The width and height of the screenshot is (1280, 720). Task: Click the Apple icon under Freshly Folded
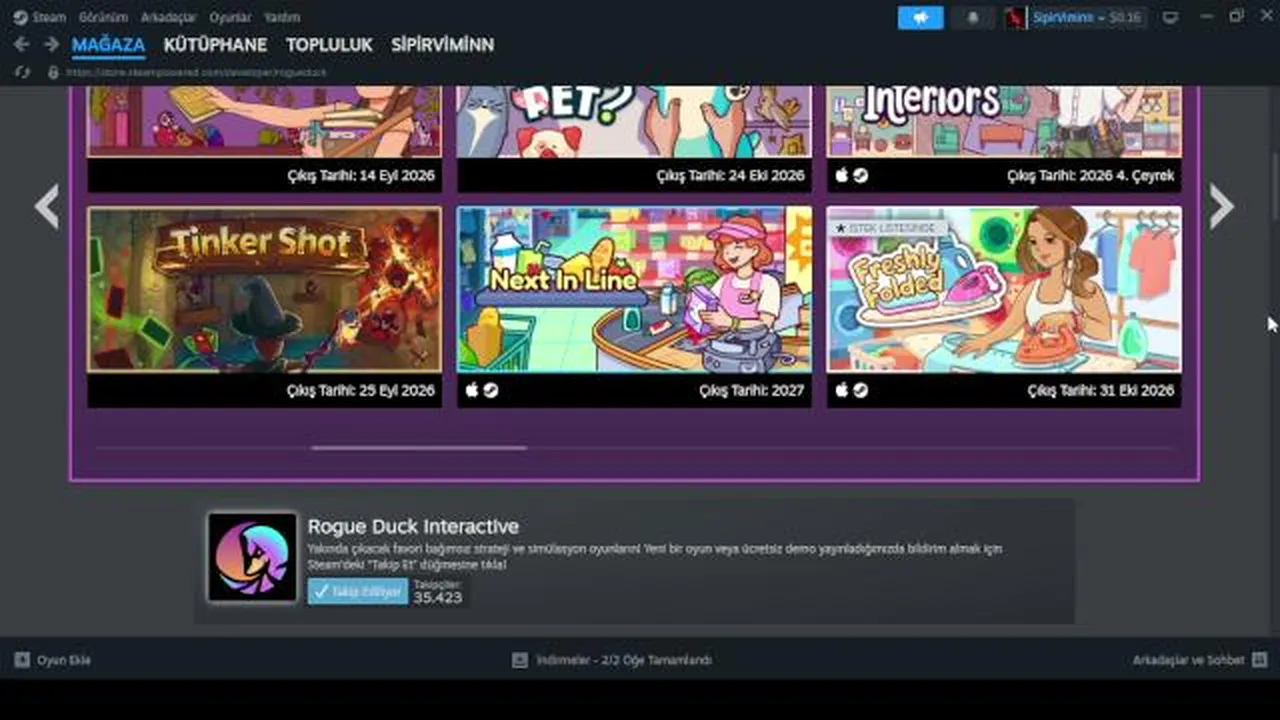(x=842, y=390)
